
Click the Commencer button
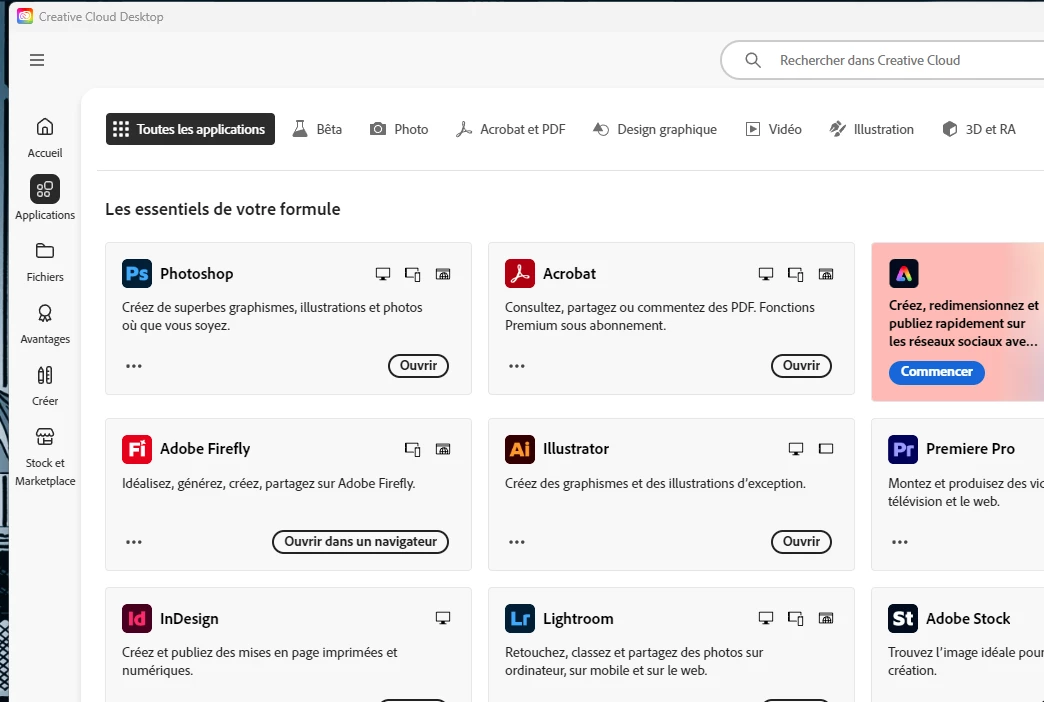click(x=936, y=372)
